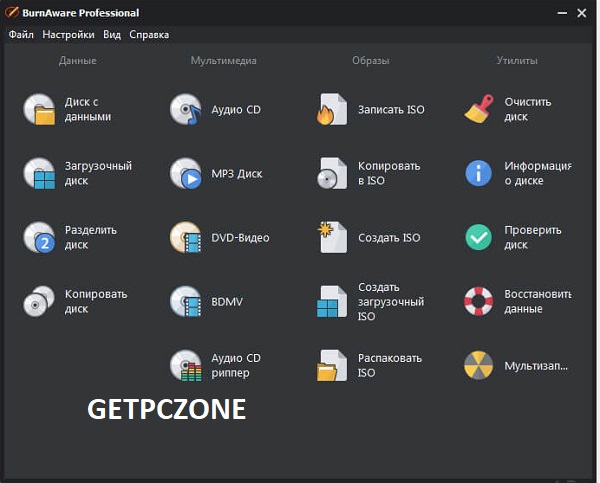Click the Записать ISO flame icon
This screenshot has height=483, width=600.
tap(332, 109)
